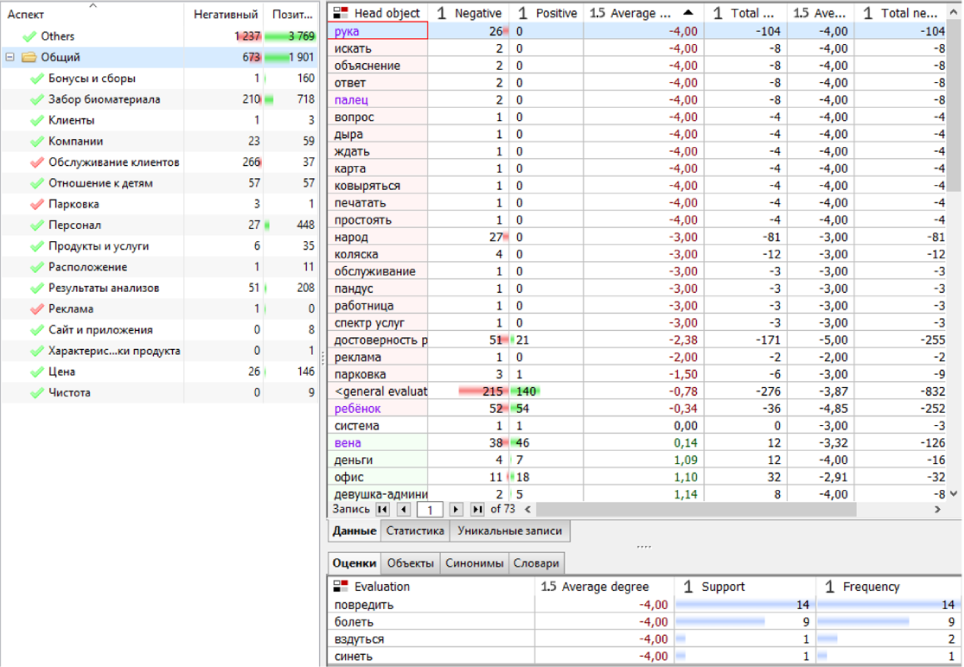Viewport: 964px width, 667px height.
Task: Collapse aspect panel using top chevron
Action: pyautogui.click(x=93, y=5)
